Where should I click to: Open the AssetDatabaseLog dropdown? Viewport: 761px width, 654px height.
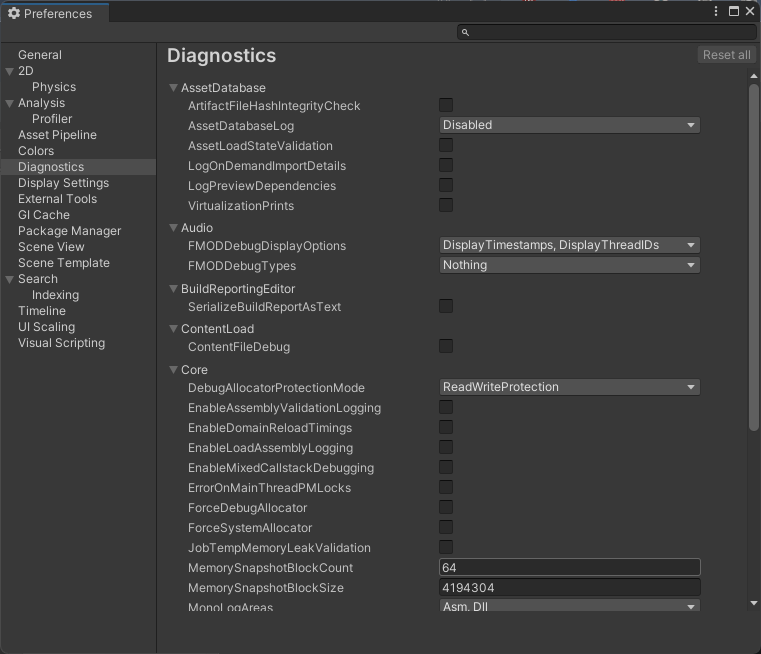[569, 125]
